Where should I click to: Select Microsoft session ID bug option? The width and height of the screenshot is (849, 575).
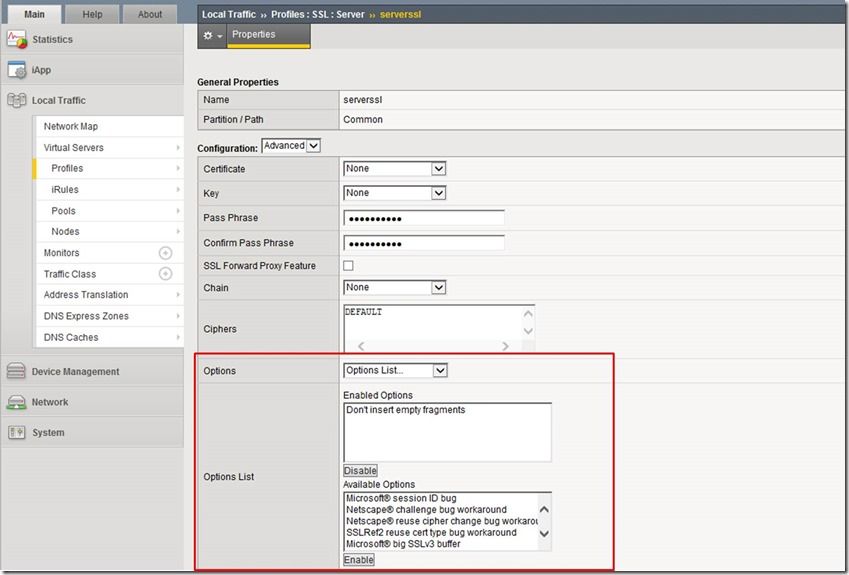[400, 498]
